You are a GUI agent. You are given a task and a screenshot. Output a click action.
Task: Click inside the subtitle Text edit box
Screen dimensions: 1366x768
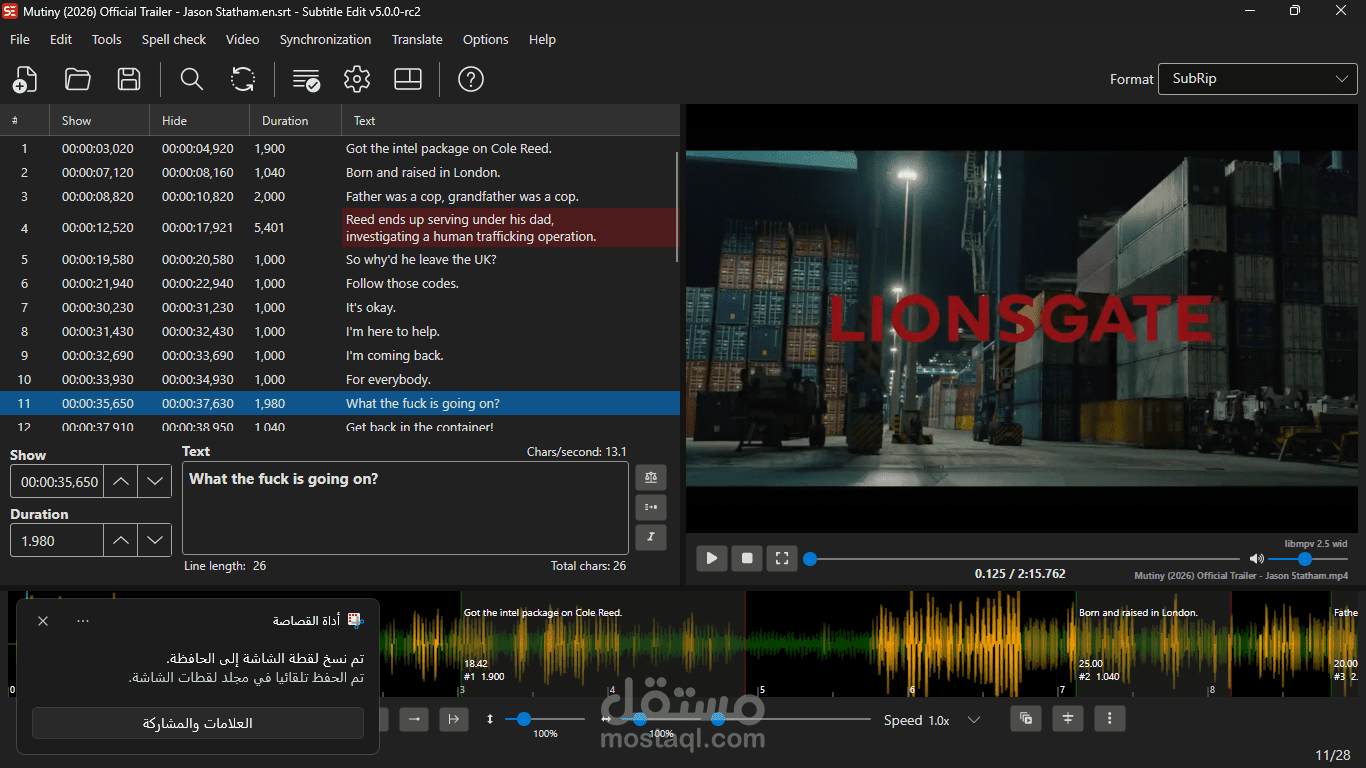[405, 508]
